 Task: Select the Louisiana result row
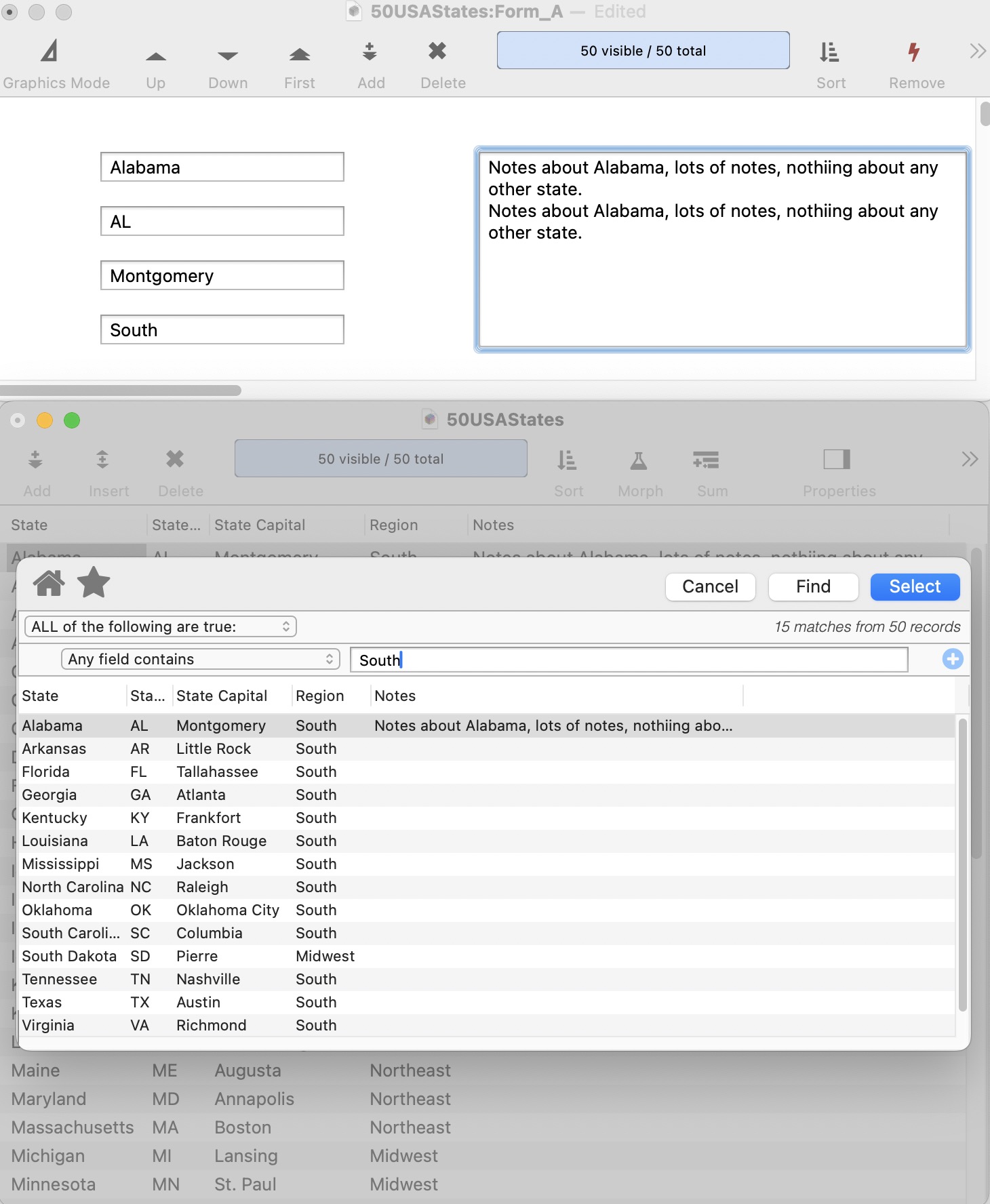point(487,841)
